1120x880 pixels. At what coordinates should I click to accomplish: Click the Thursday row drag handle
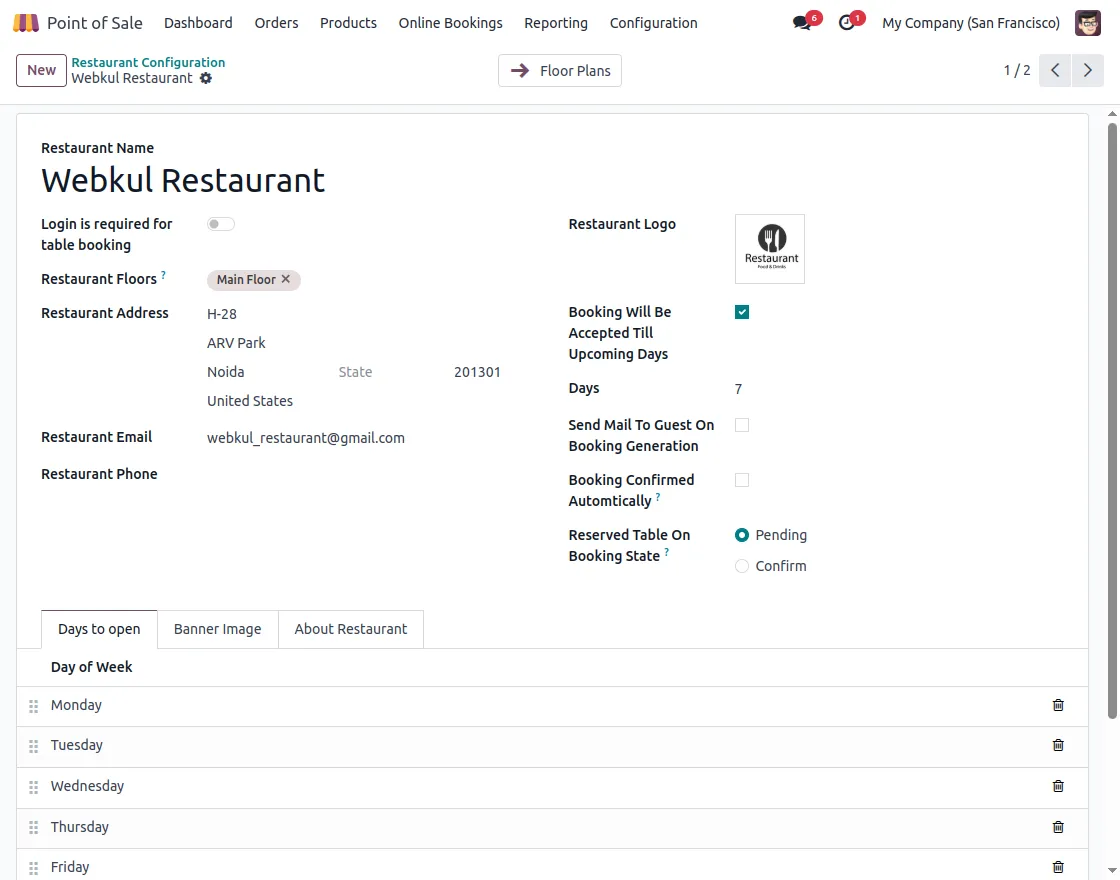tap(33, 828)
